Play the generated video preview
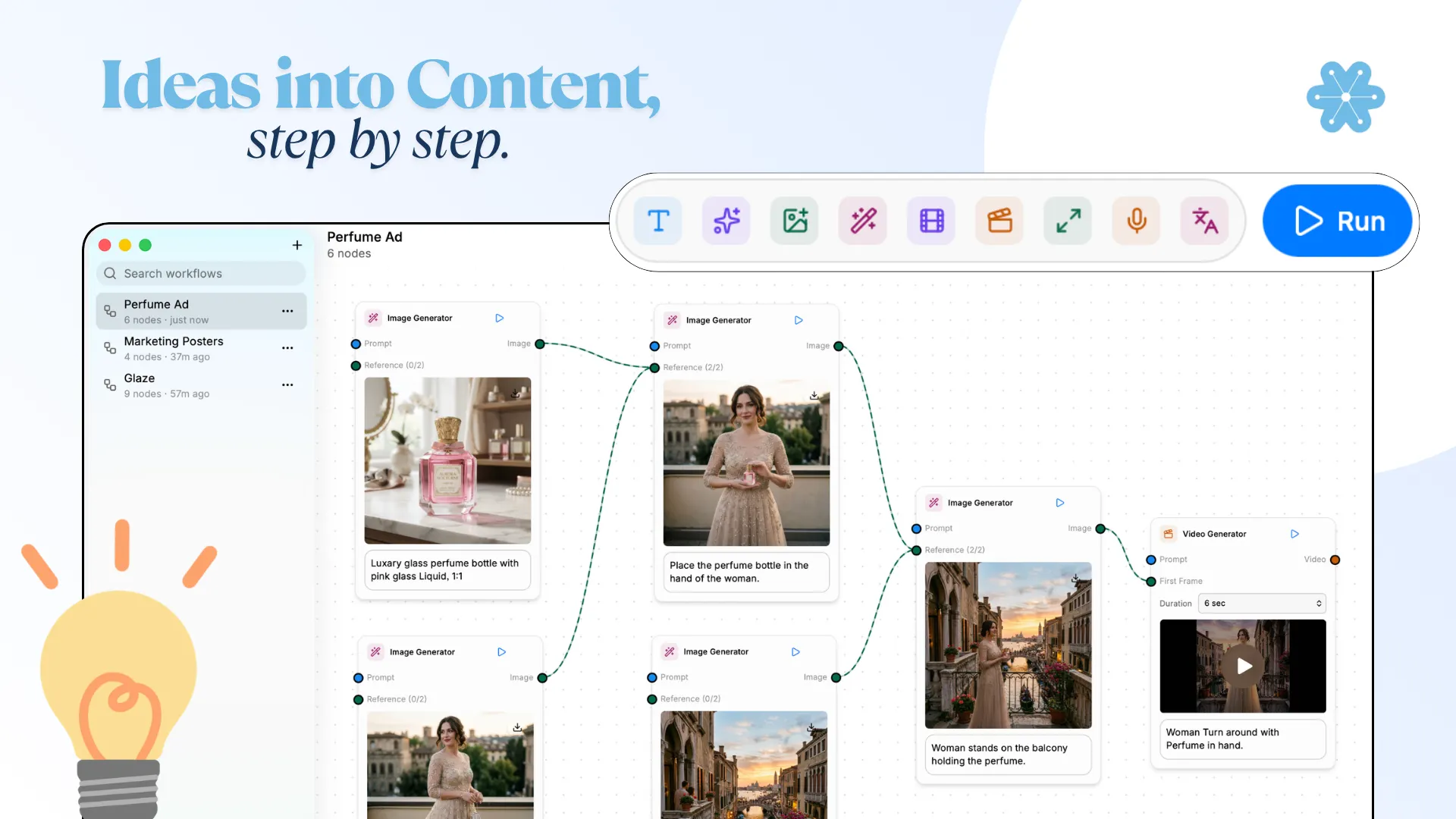This screenshot has height=819, width=1456. point(1244,667)
